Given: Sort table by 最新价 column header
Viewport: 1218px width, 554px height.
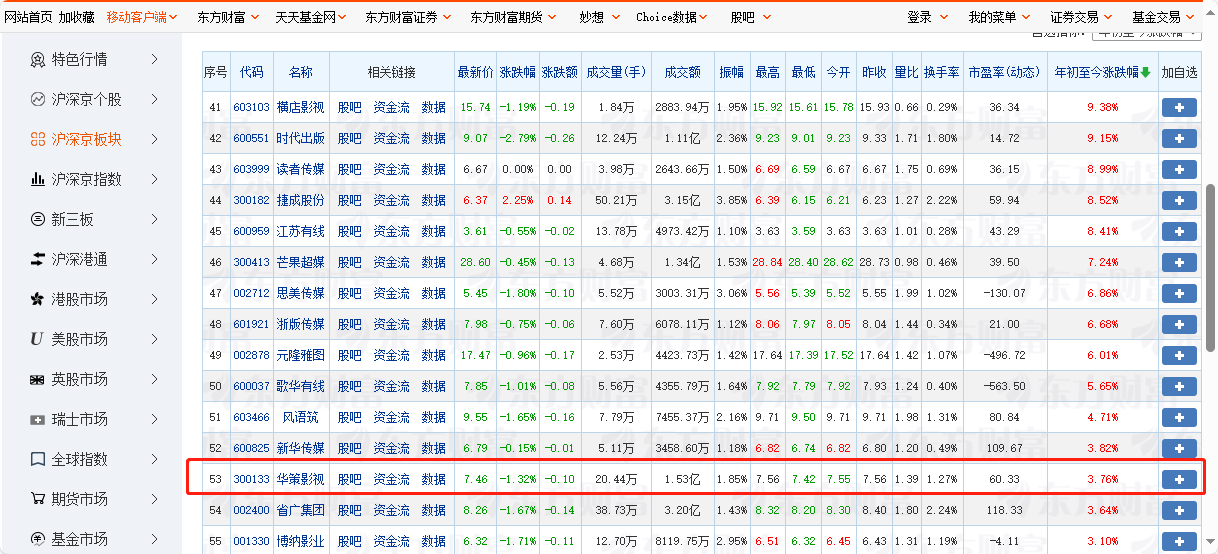Looking at the screenshot, I should tap(475, 72).
